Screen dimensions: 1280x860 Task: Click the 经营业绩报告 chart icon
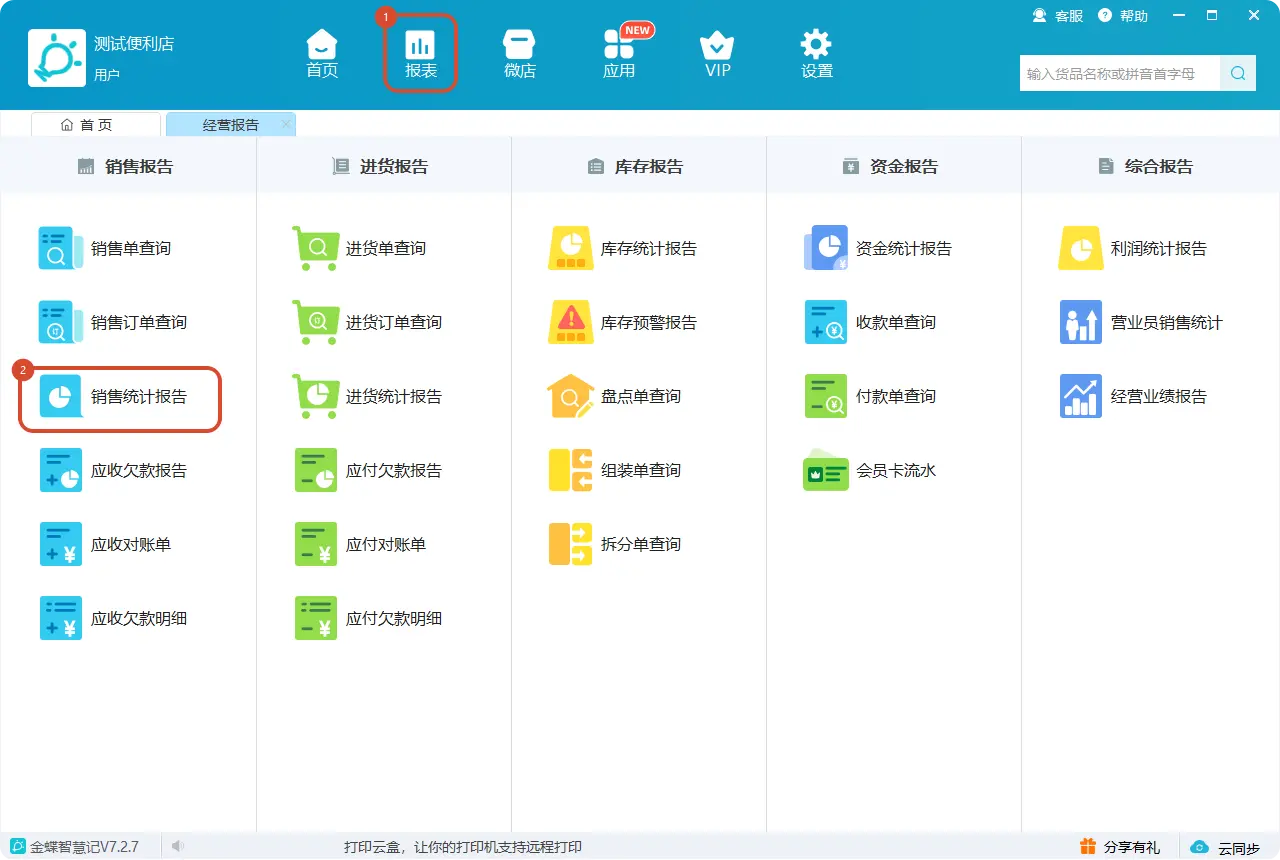click(1080, 396)
